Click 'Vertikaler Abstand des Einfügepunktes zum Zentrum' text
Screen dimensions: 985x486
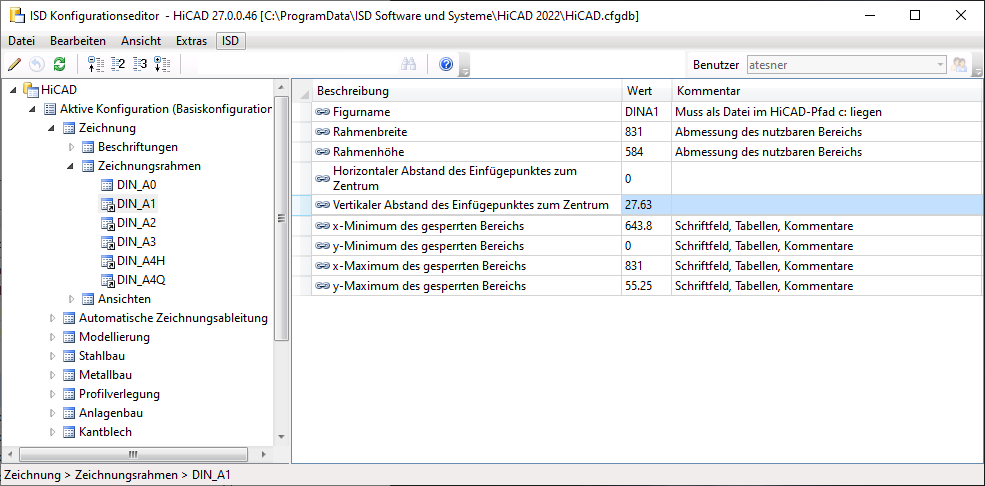(x=471, y=205)
